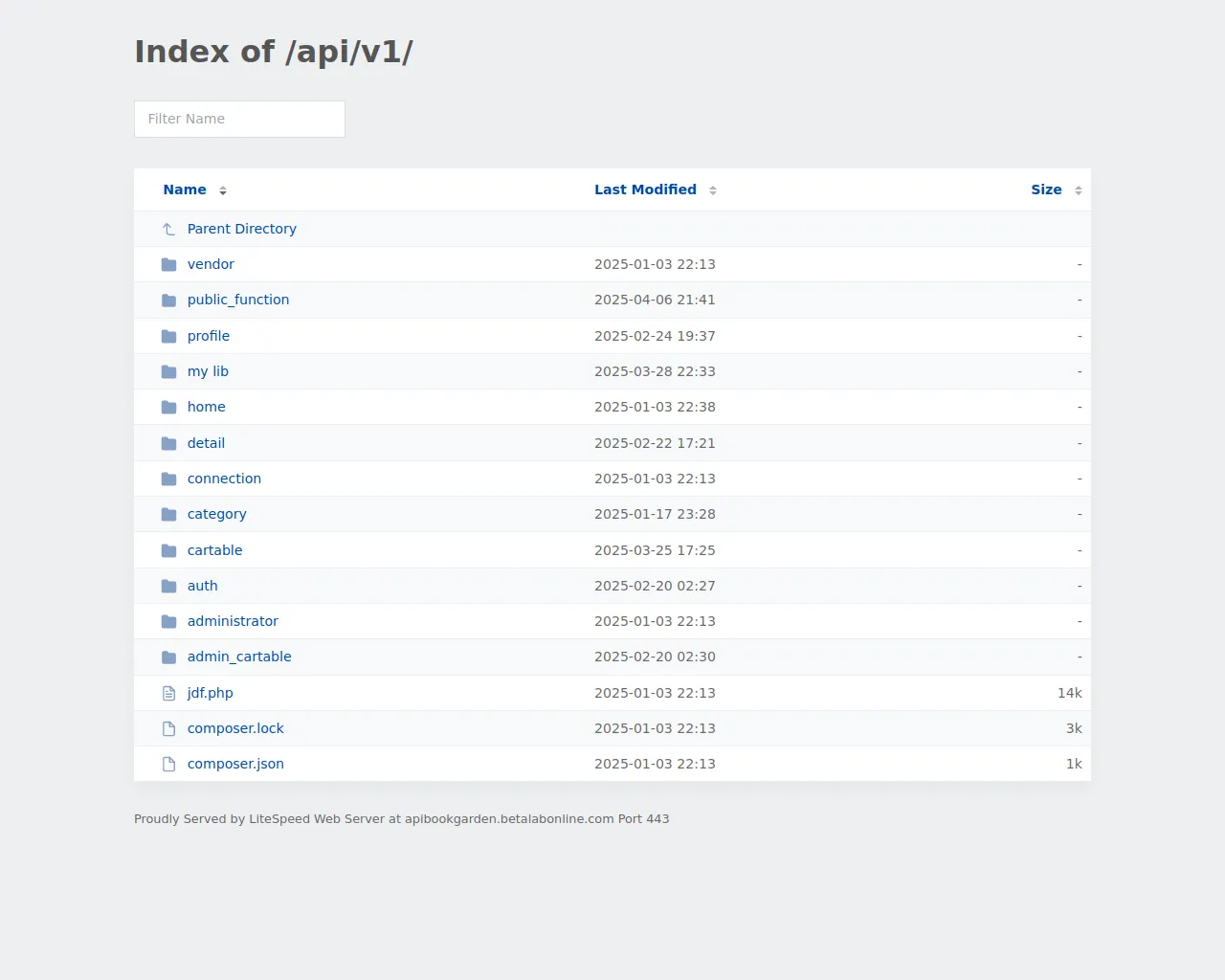Click the folder icon beside vendor
Image resolution: width=1225 pixels, height=980 pixels.
click(x=169, y=264)
